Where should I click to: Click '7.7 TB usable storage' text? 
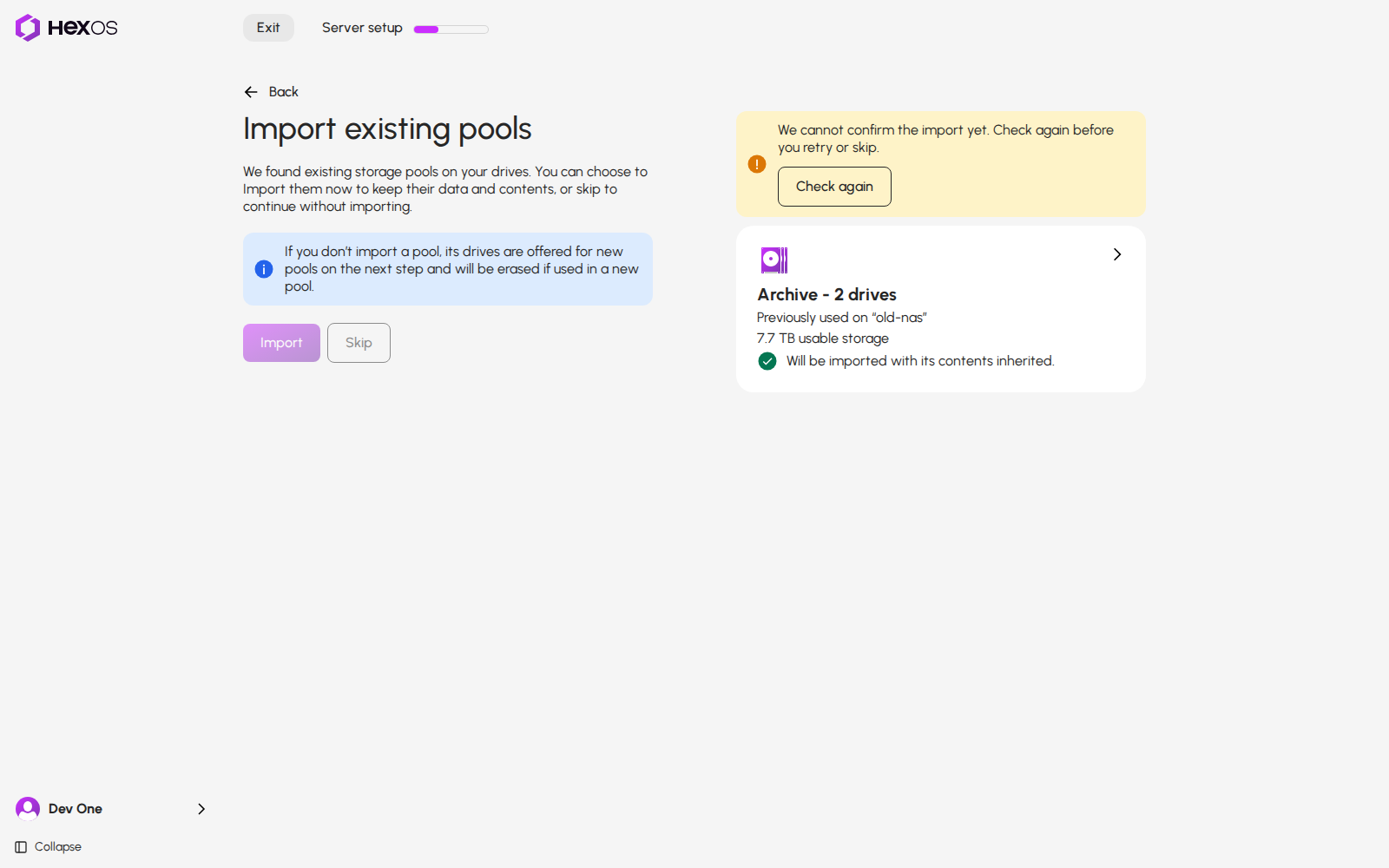(823, 339)
